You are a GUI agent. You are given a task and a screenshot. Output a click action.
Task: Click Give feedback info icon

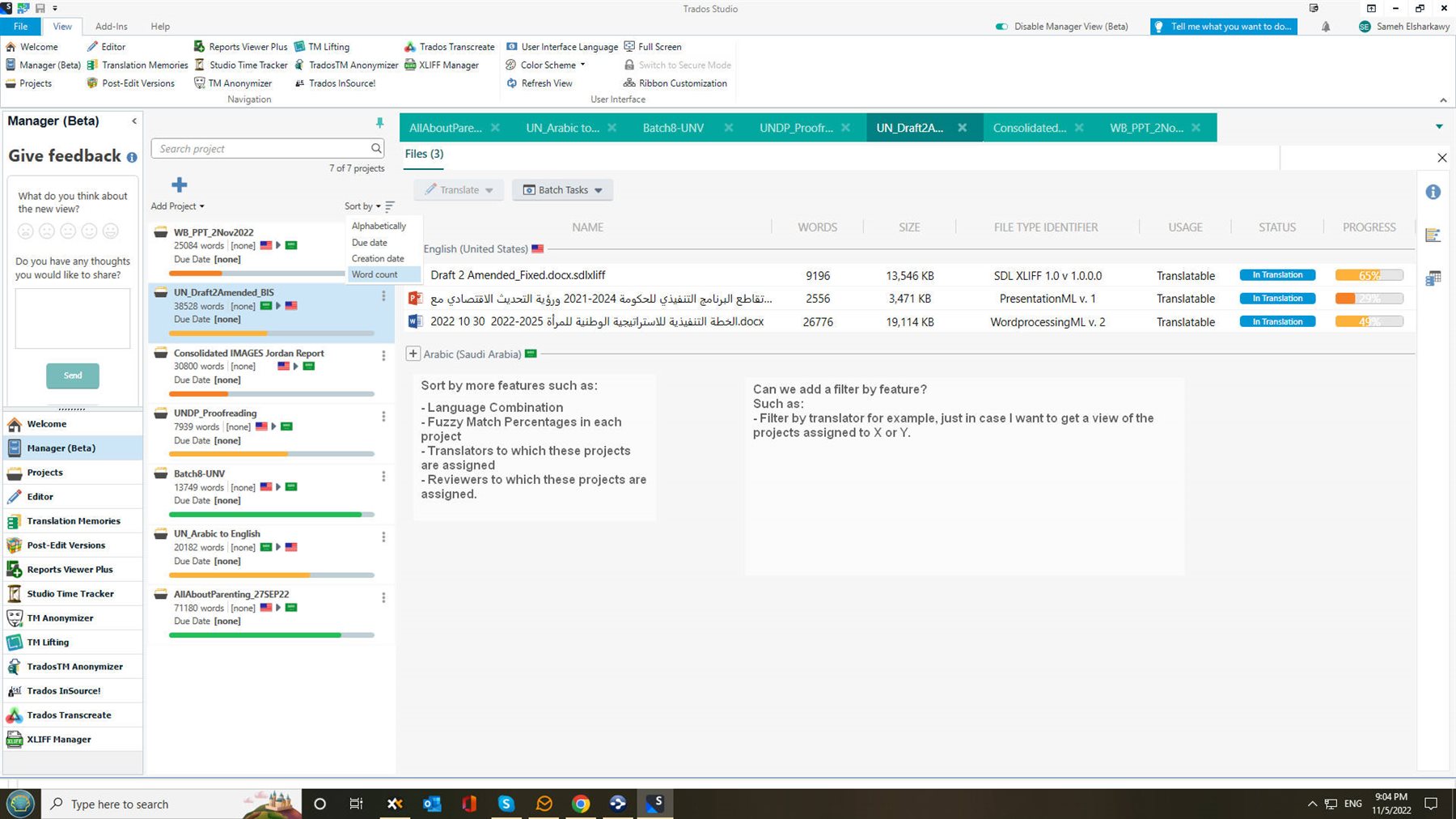(132, 157)
